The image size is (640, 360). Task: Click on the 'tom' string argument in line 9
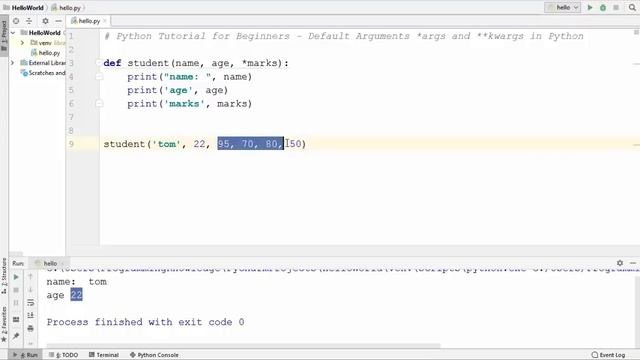(167, 144)
